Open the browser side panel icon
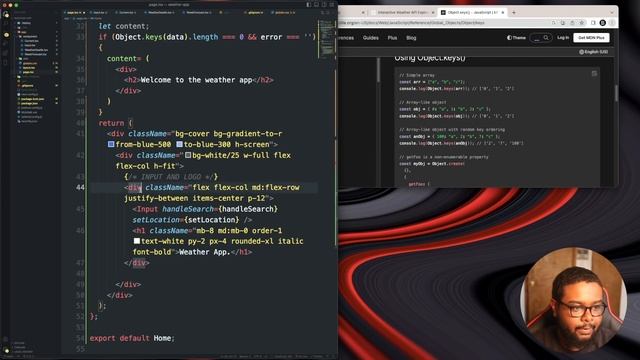 (593, 23)
